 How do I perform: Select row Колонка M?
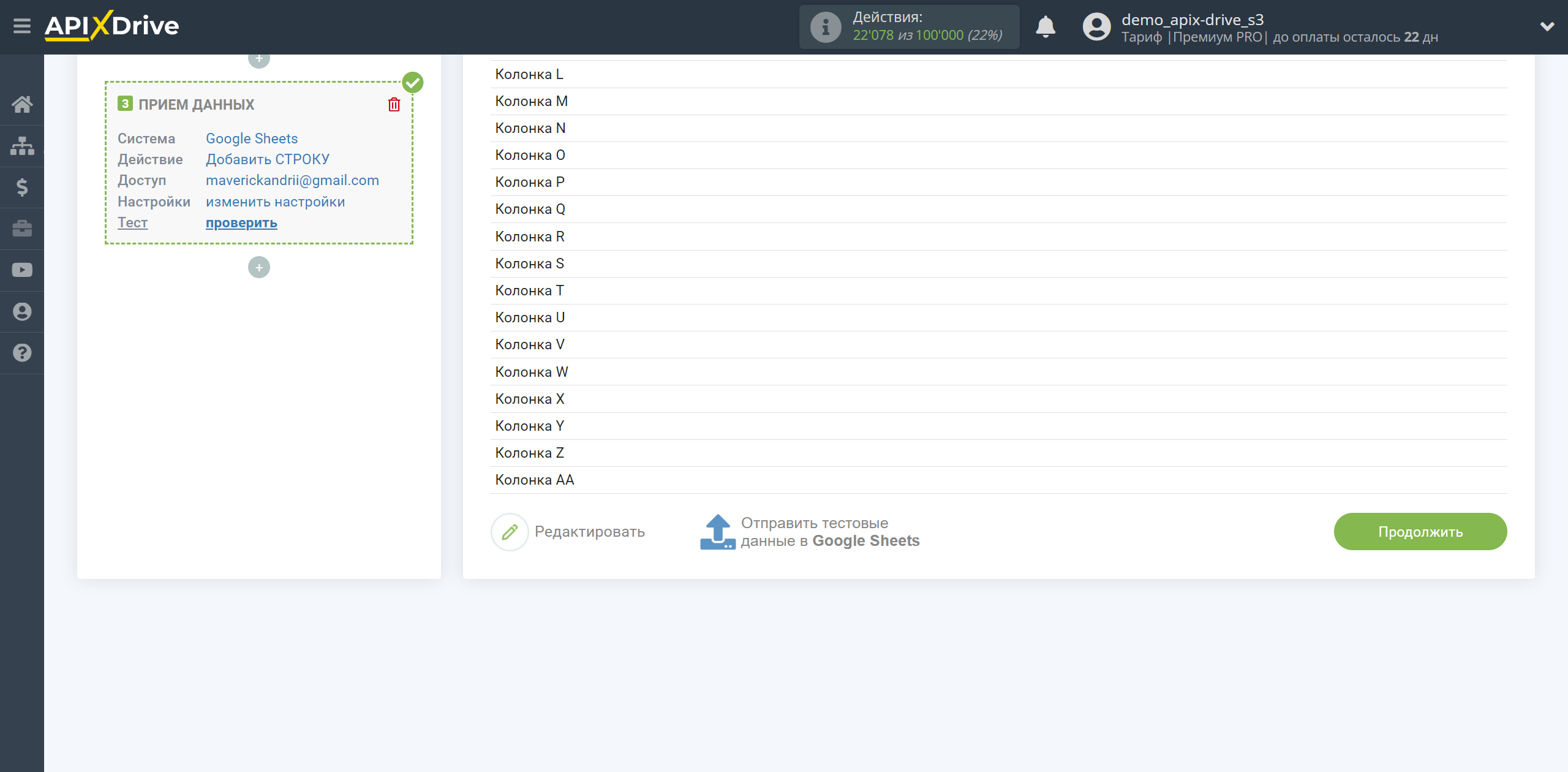[x=998, y=102]
